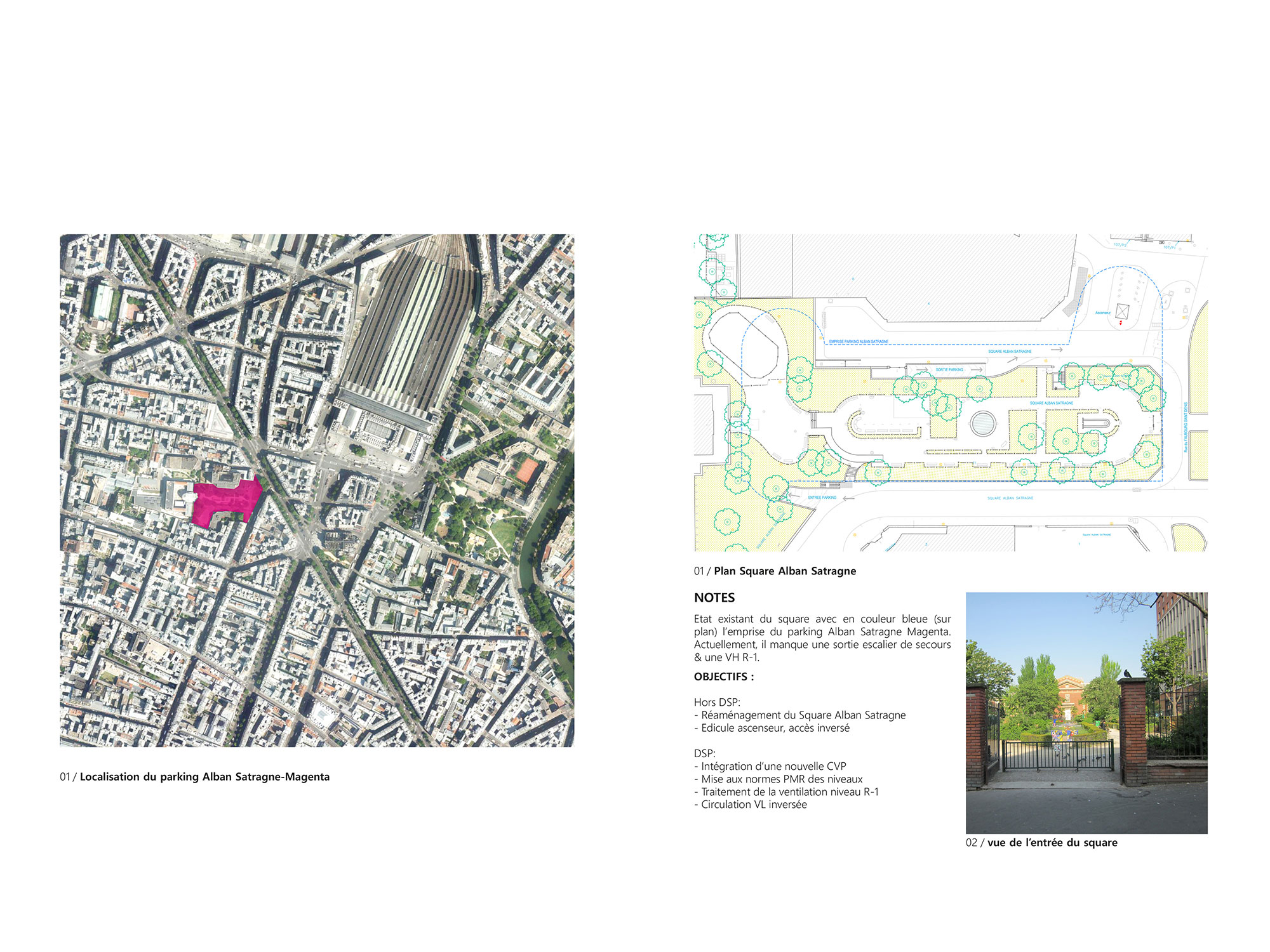The height and width of the screenshot is (952, 1270).
Task: Select 'Edicule ascenseur, accès inversé' line
Action: [x=772, y=728]
